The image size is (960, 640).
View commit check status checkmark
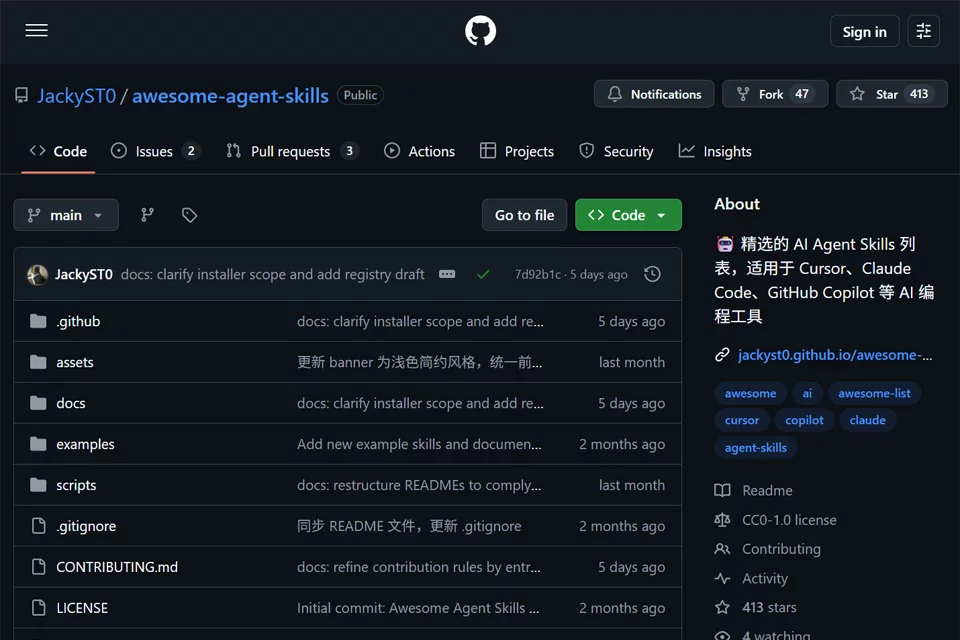(x=483, y=274)
